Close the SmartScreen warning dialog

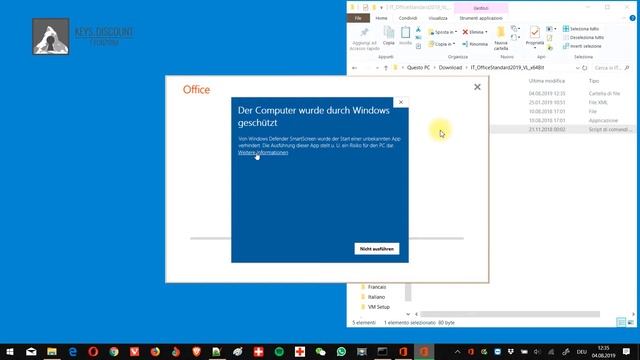(x=401, y=102)
